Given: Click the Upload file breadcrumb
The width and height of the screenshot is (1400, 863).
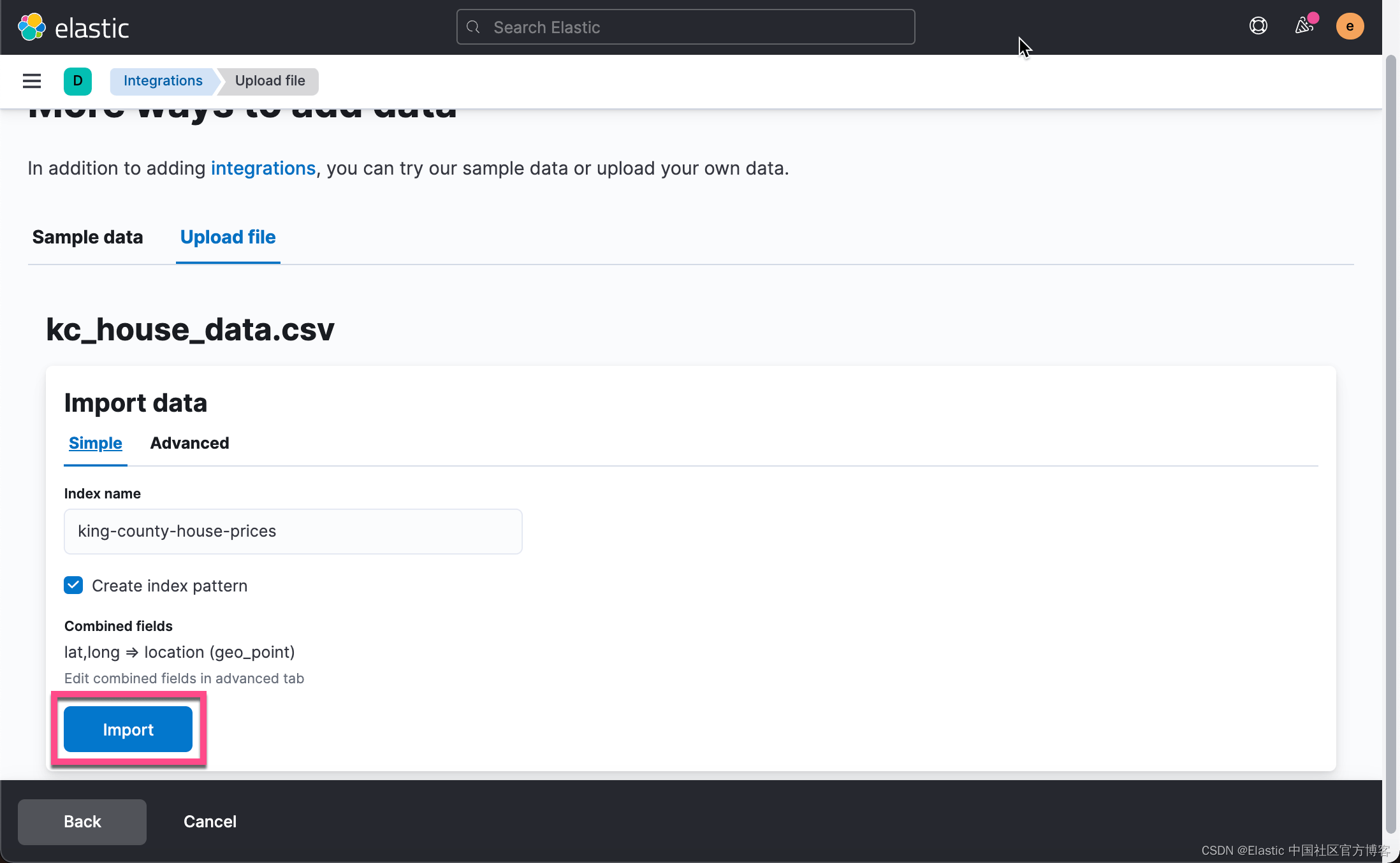Looking at the screenshot, I should tap(269, 81).
